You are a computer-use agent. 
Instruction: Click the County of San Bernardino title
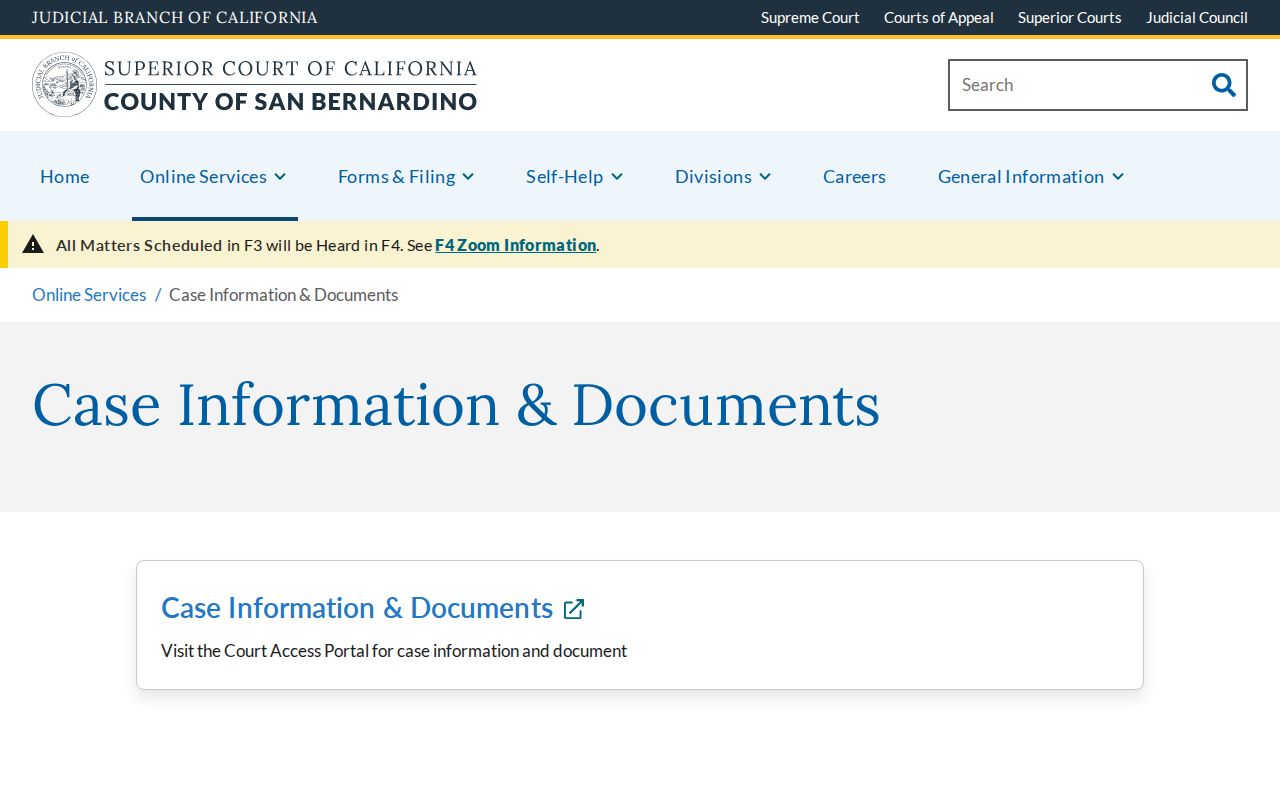coord(291,101)
